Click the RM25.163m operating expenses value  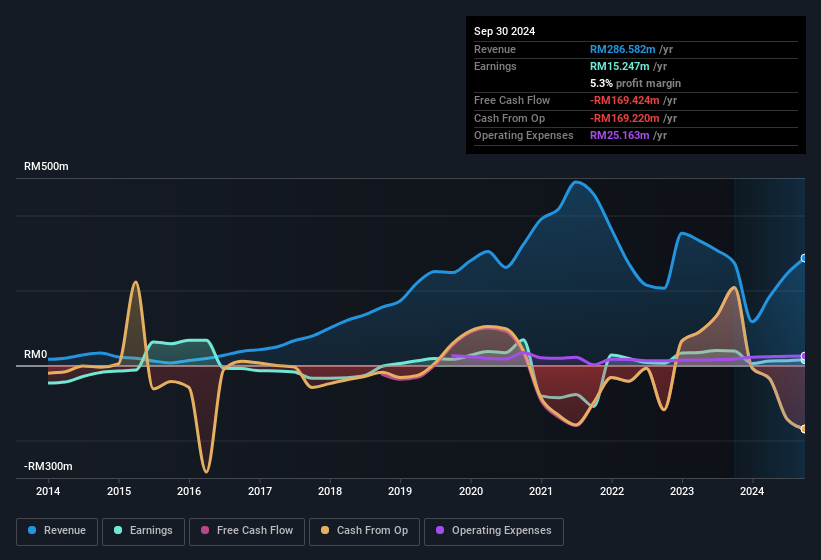click(x=619, y=136)
